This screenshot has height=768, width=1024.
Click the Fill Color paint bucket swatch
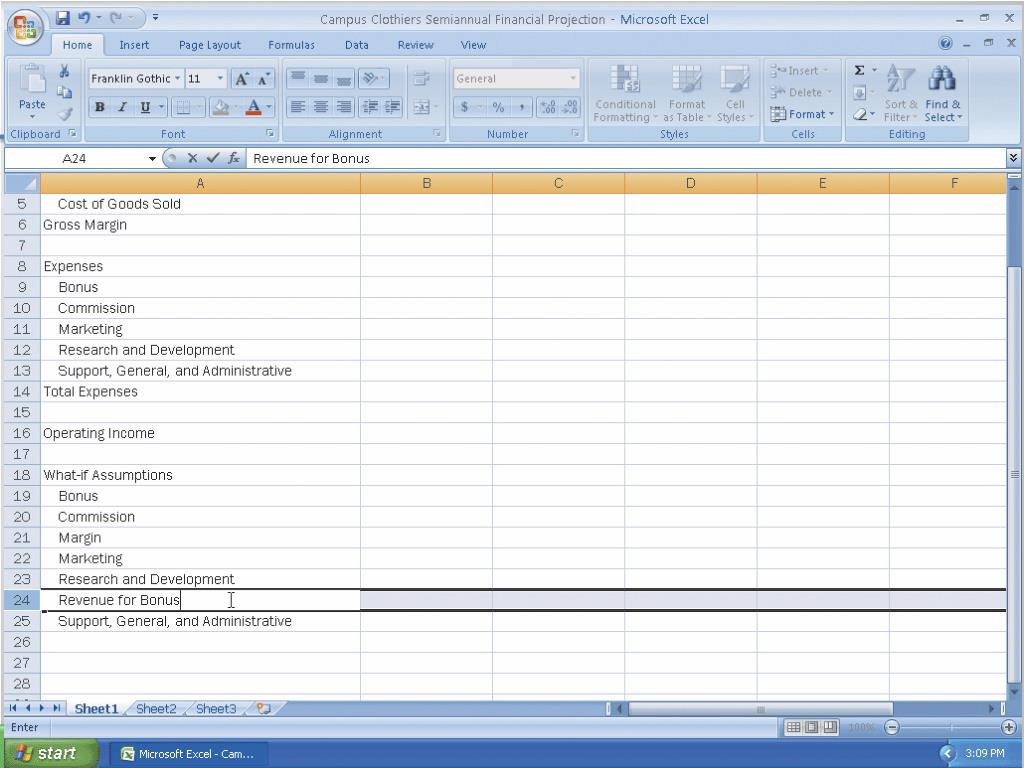(221, 107)
